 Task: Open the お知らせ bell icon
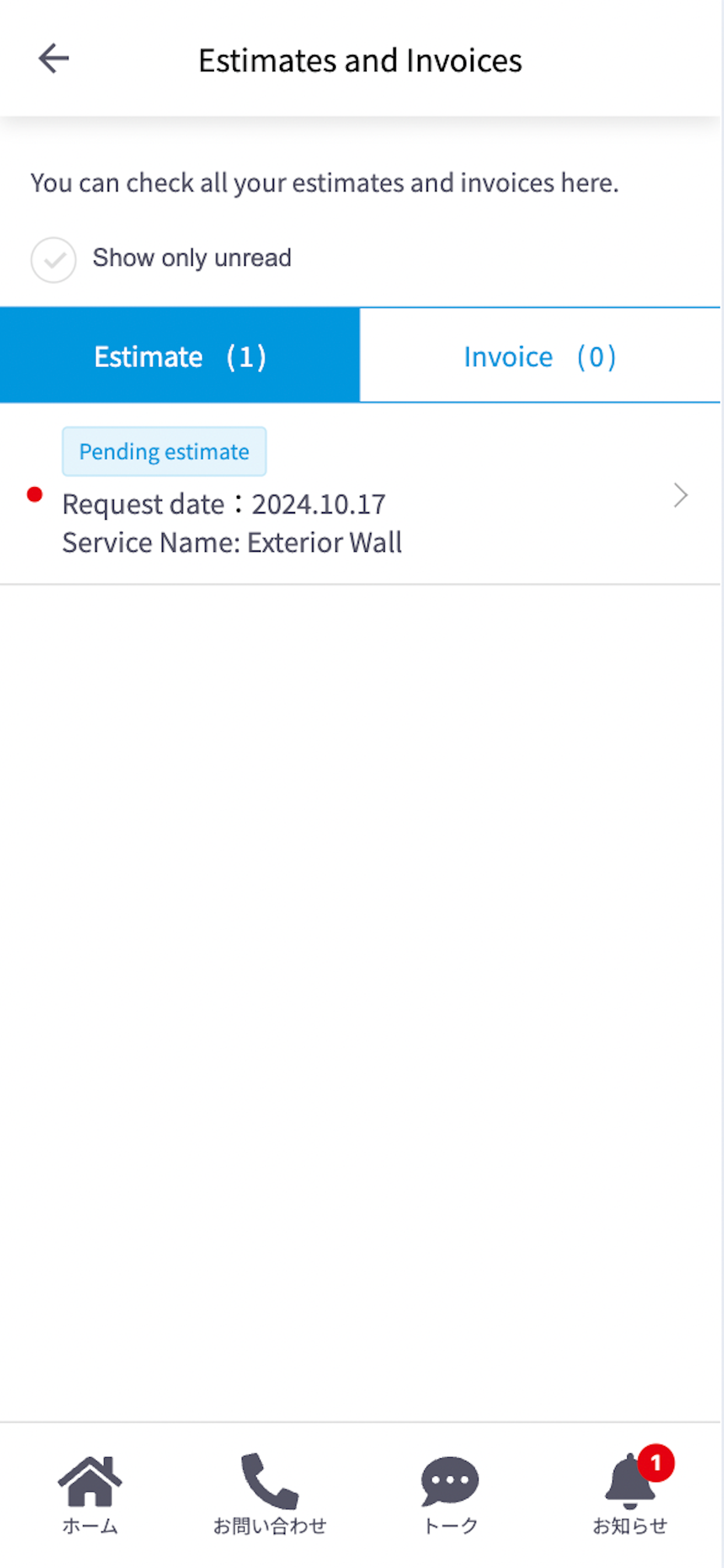(630, 1481)
